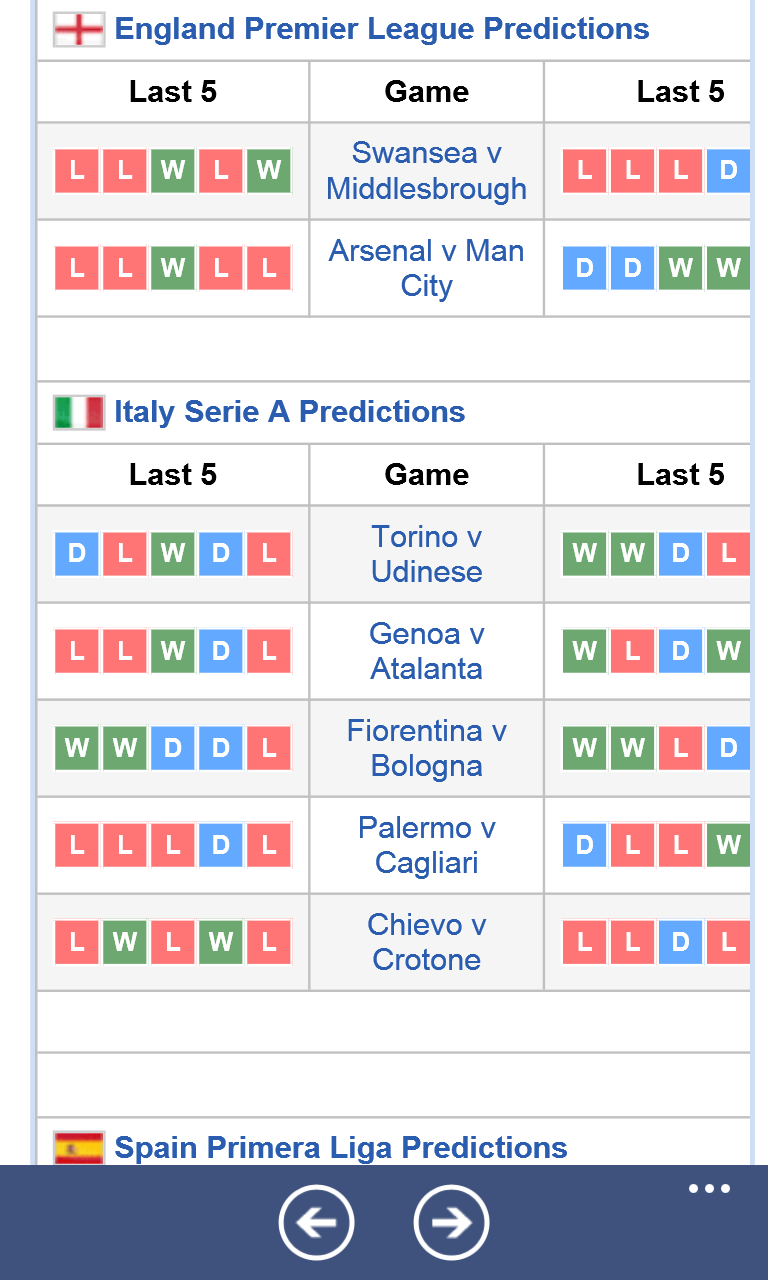Click the forward arrow navigation button
Image resolution: width=768 pixels, height=1280 pixels.
(x=451, y=1222)
